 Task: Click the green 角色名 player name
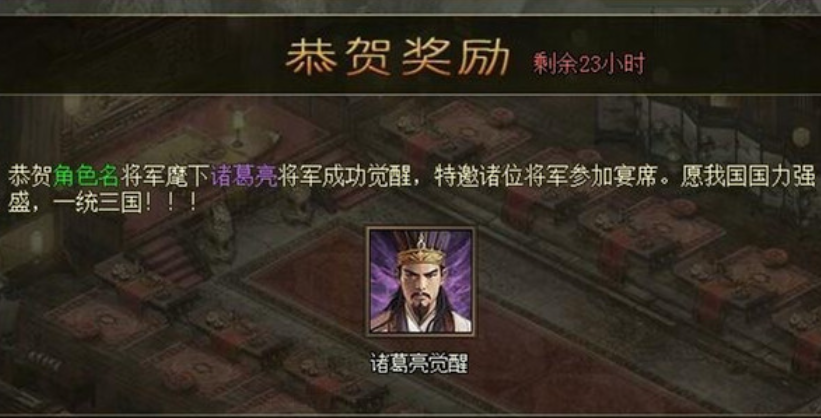coord(86,177)
